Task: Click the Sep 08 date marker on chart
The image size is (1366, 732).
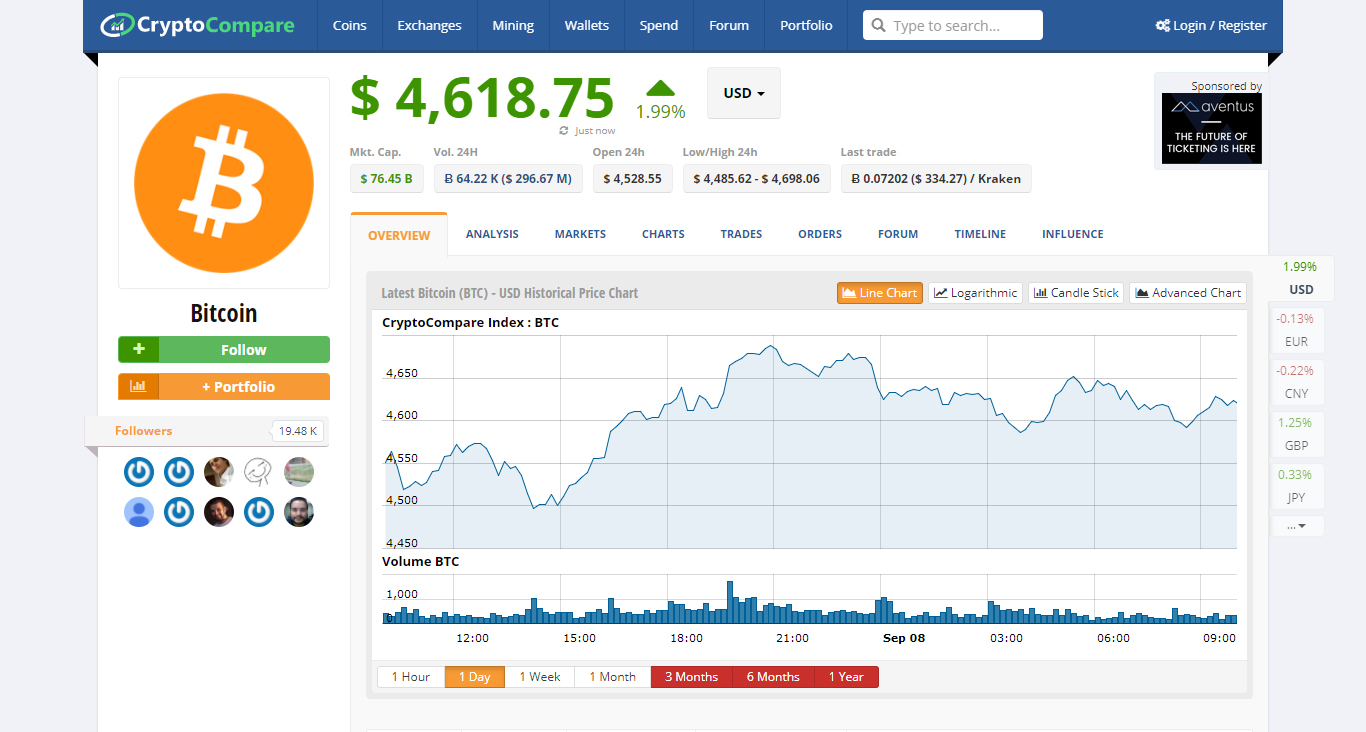Action: click(904, 638)
